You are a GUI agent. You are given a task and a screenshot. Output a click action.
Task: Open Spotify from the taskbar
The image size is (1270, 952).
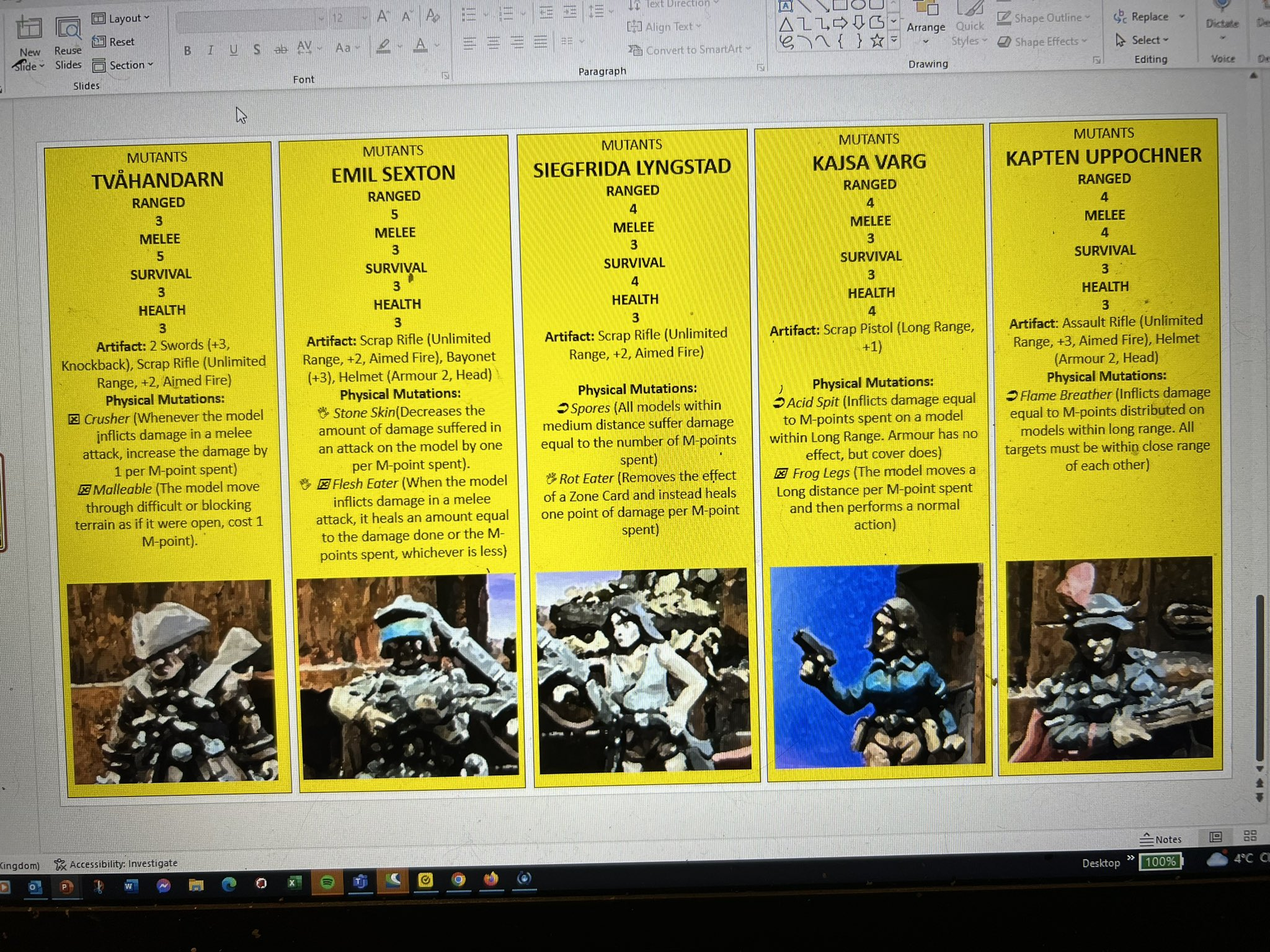point(327,883)
